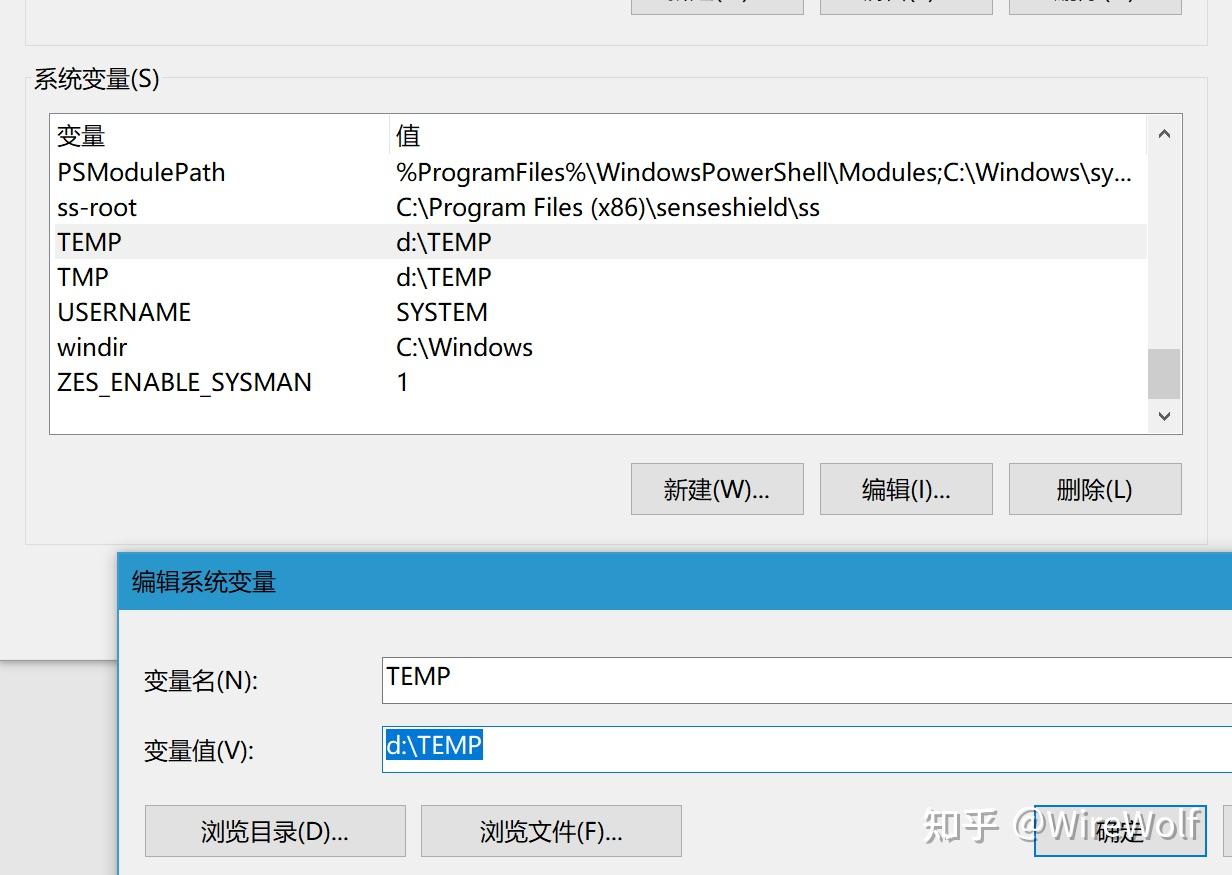Viewport: 1232px width, 875px height.
Task: Click the scrollbar up arrow
Action: pyautogui.click(x=1163, y=132)
